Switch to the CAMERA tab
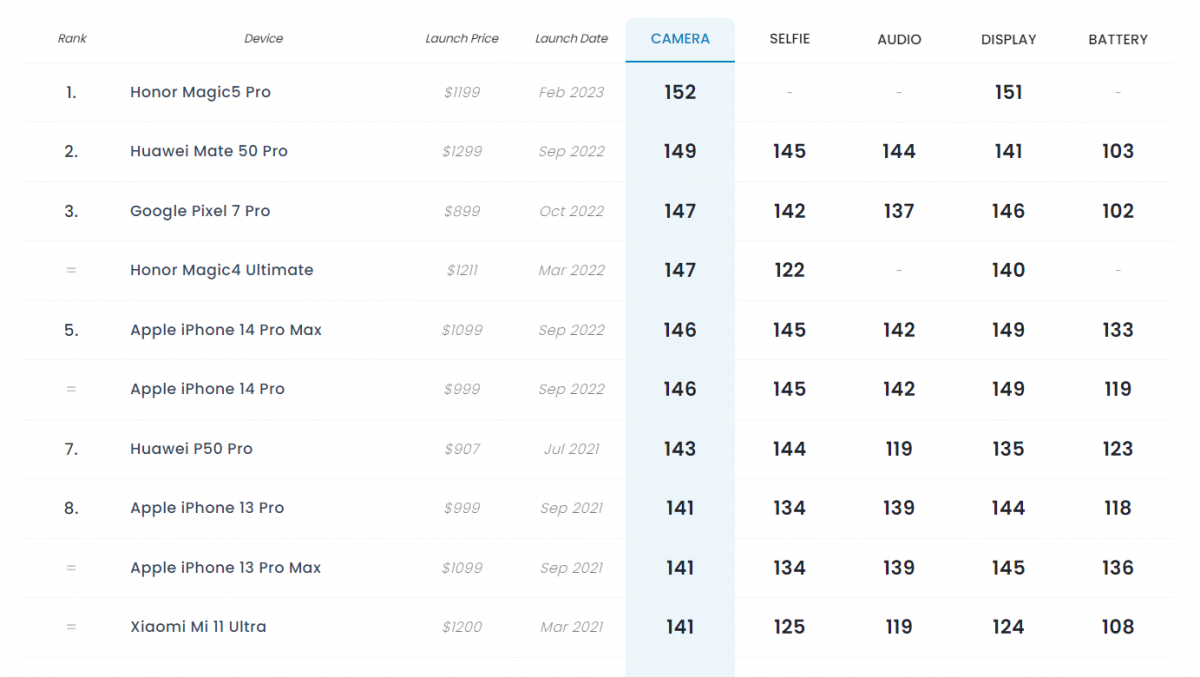The width and height of the screenshot is (1200, 677). (x=680, y=39)
